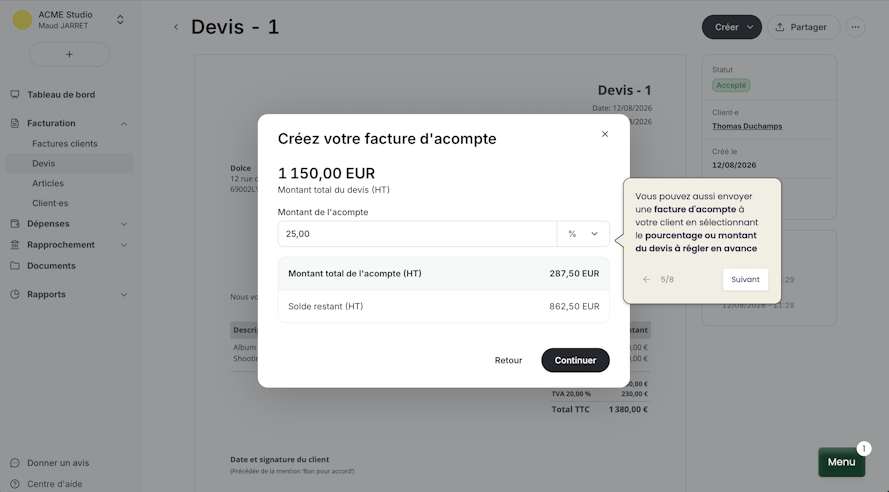Open Tableau de bord in the sidebar
The image size is (889, 492).
click(x=61, y=95)
